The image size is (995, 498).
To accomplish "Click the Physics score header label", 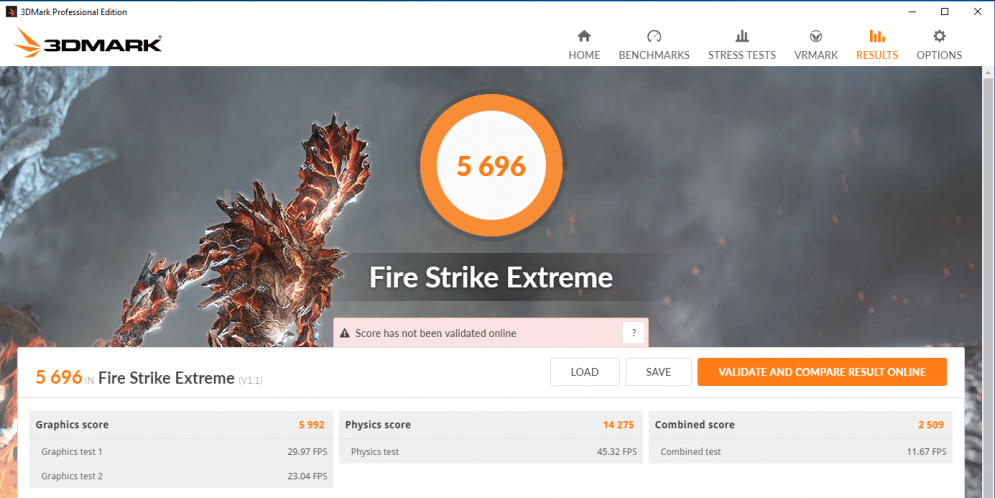I will 378,425.
